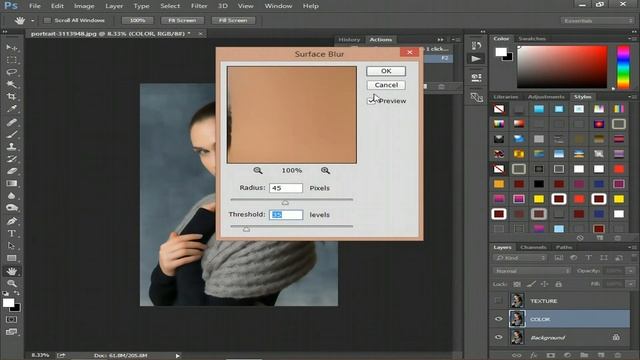Select the Horizontal Type tool
The width and height of the screenshot is (640, 360).
coord(11,233)
